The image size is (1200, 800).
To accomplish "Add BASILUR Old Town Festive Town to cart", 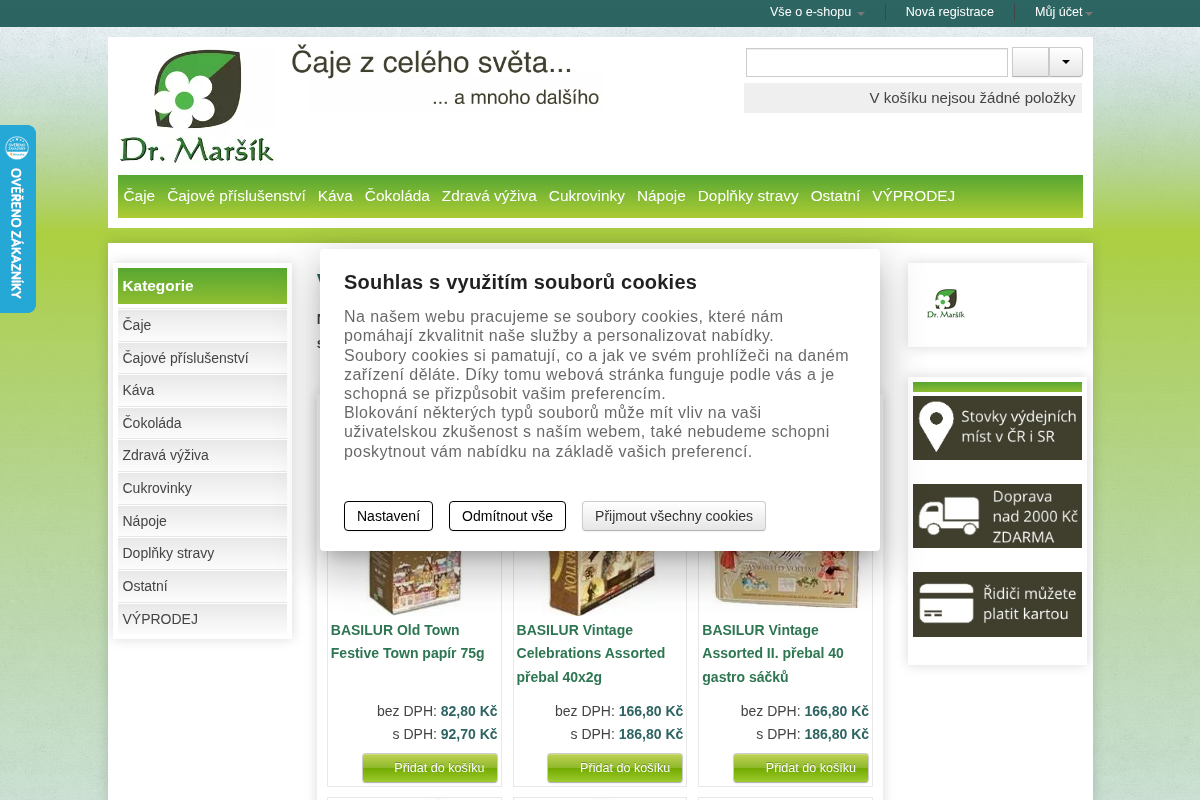I will (430, 768).
